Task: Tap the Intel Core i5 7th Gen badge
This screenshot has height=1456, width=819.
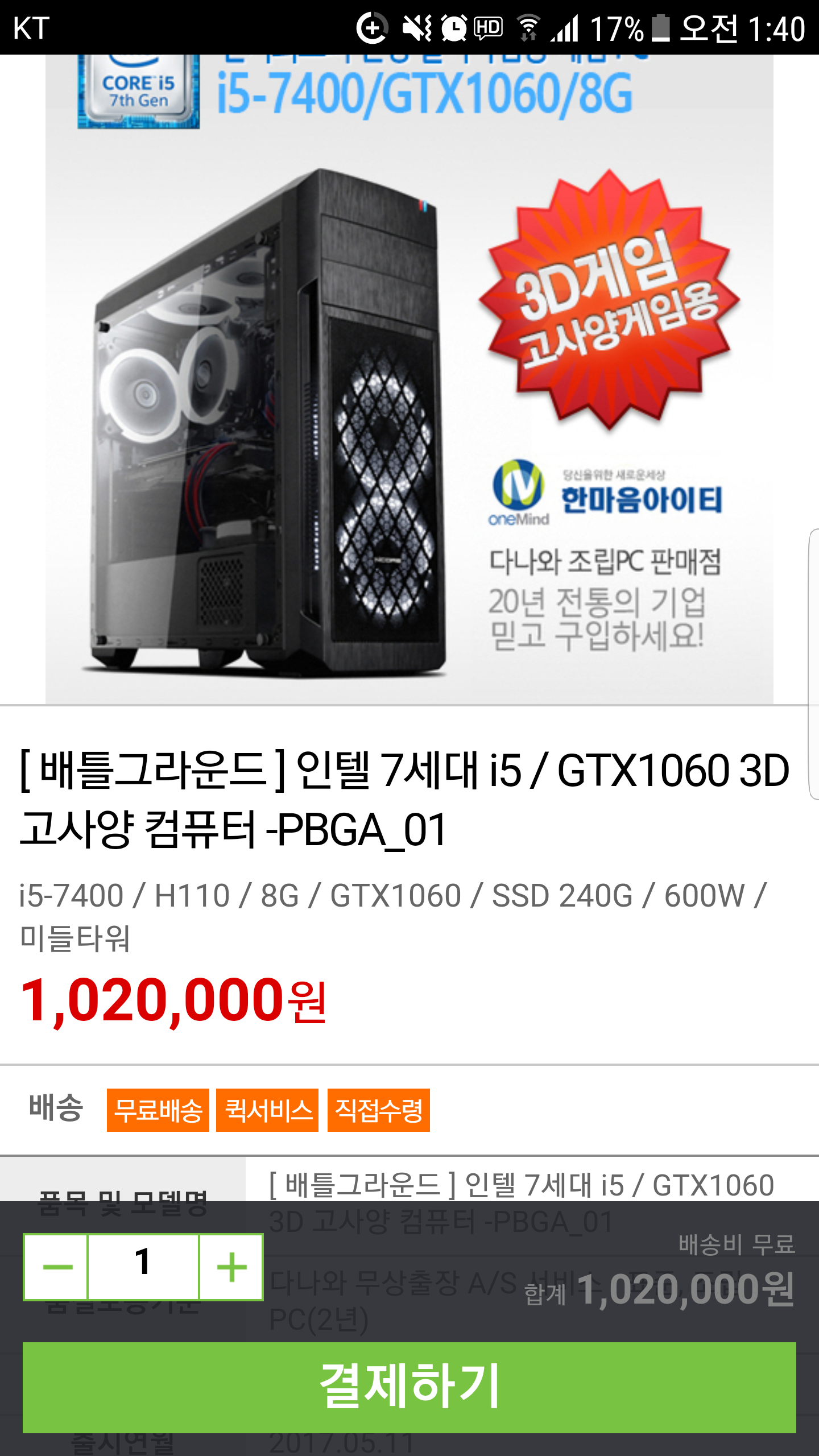Action: coord(139,91)
